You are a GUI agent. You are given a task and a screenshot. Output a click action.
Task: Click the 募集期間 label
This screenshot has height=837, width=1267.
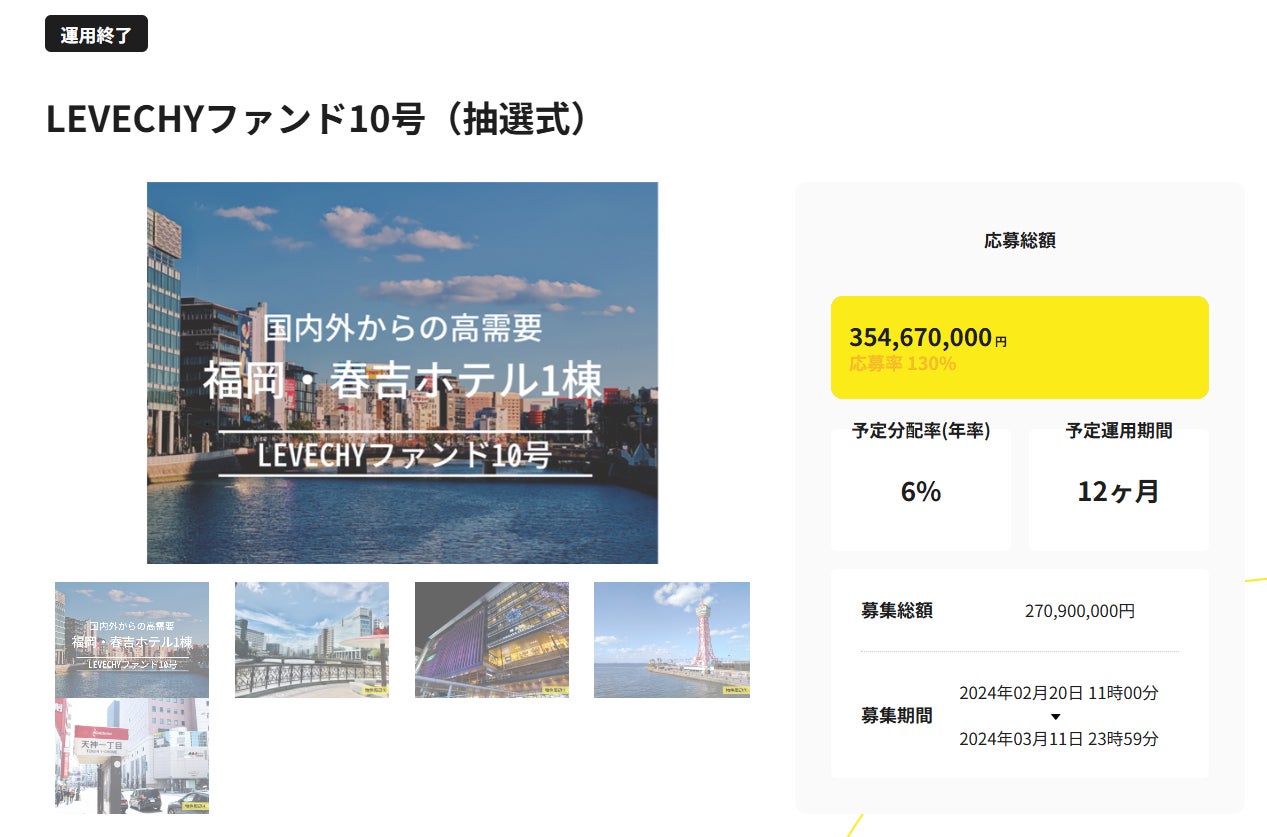897,716
